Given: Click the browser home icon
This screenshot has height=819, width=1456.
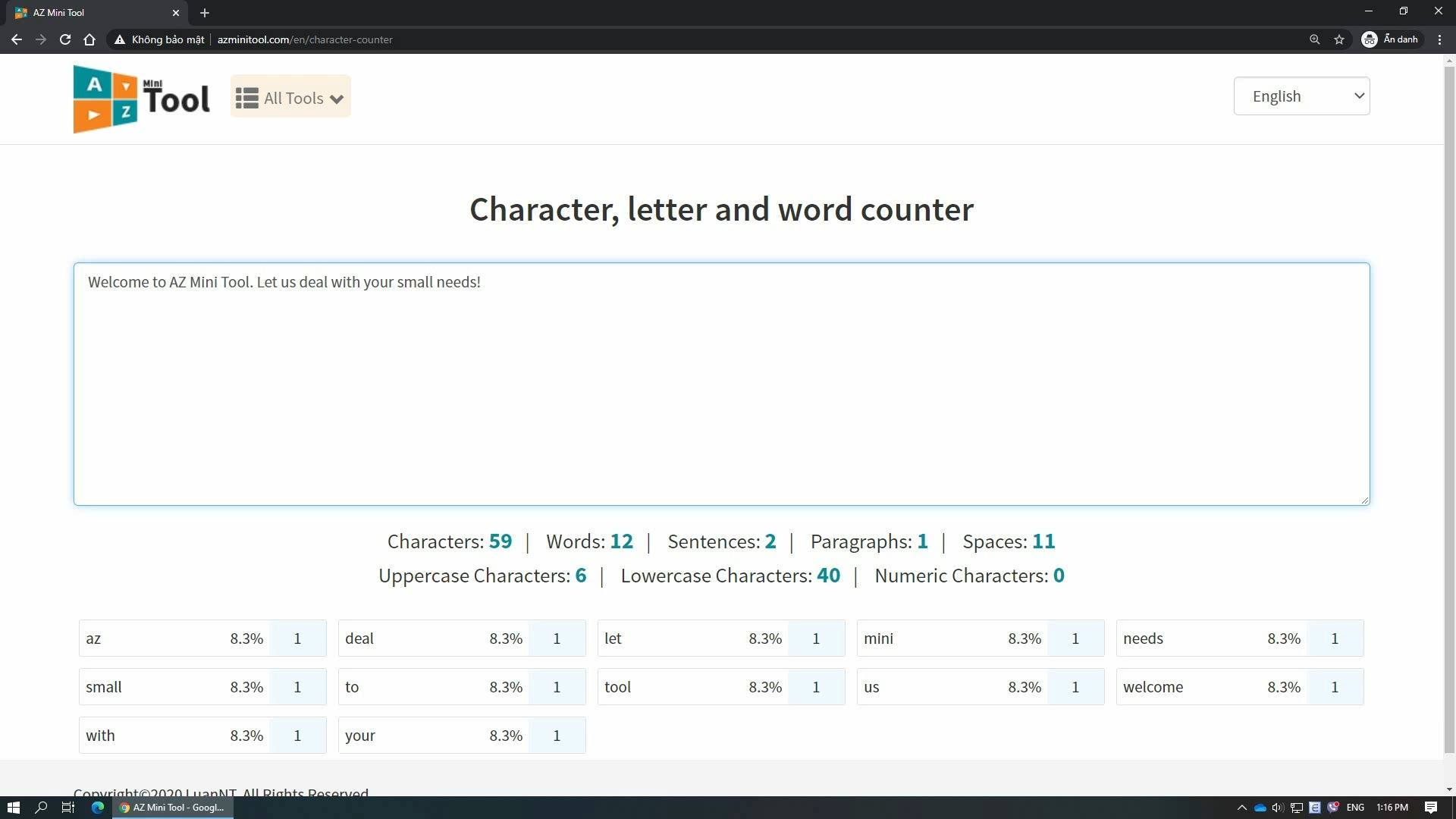Looking at the screenshot, I should (89, 39).
